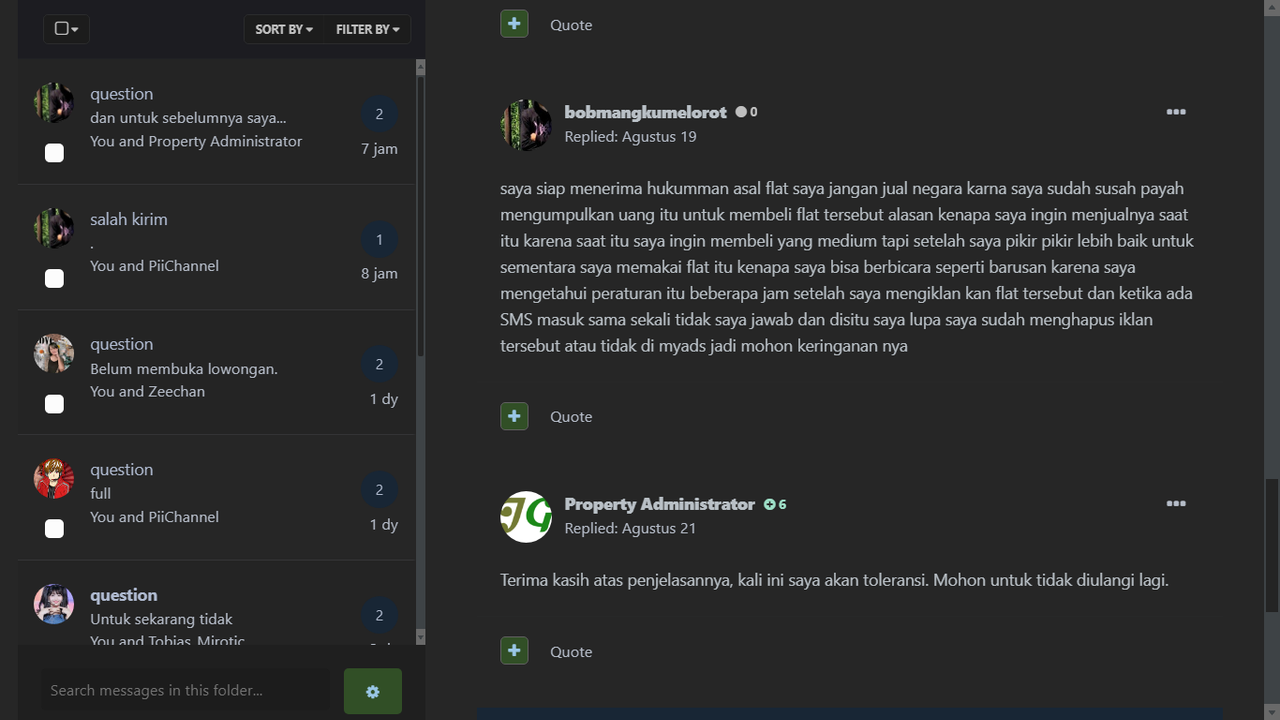
Task: Click the reply text starting "Terima kasih atas penjelasannya"
Action: pos(834,580)
